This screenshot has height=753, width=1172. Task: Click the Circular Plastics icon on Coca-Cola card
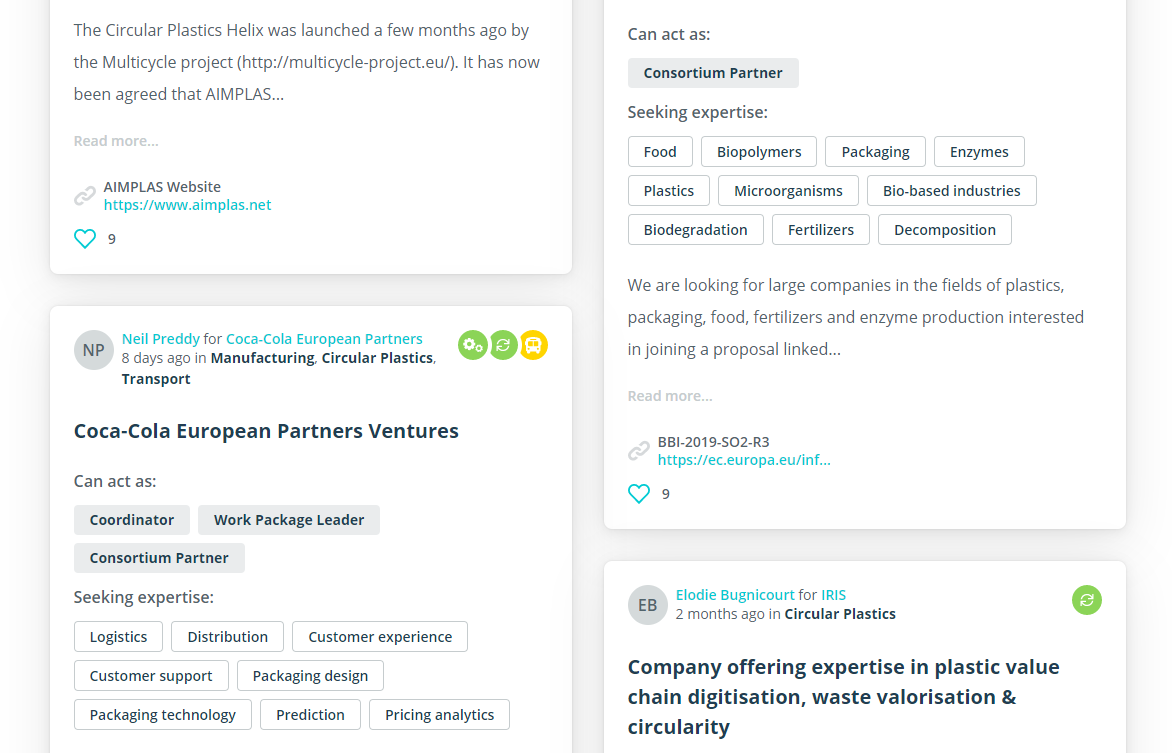point(503,345)
